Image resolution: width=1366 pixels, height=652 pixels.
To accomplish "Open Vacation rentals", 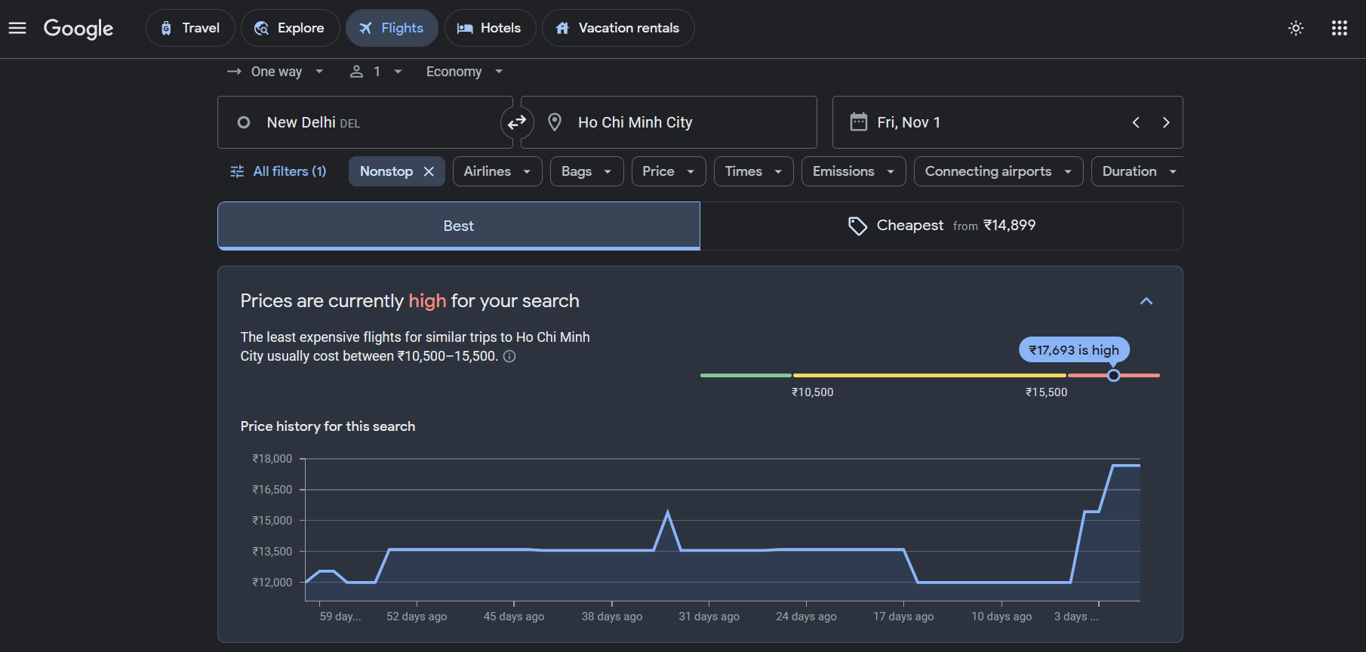I will click(617, 28).
